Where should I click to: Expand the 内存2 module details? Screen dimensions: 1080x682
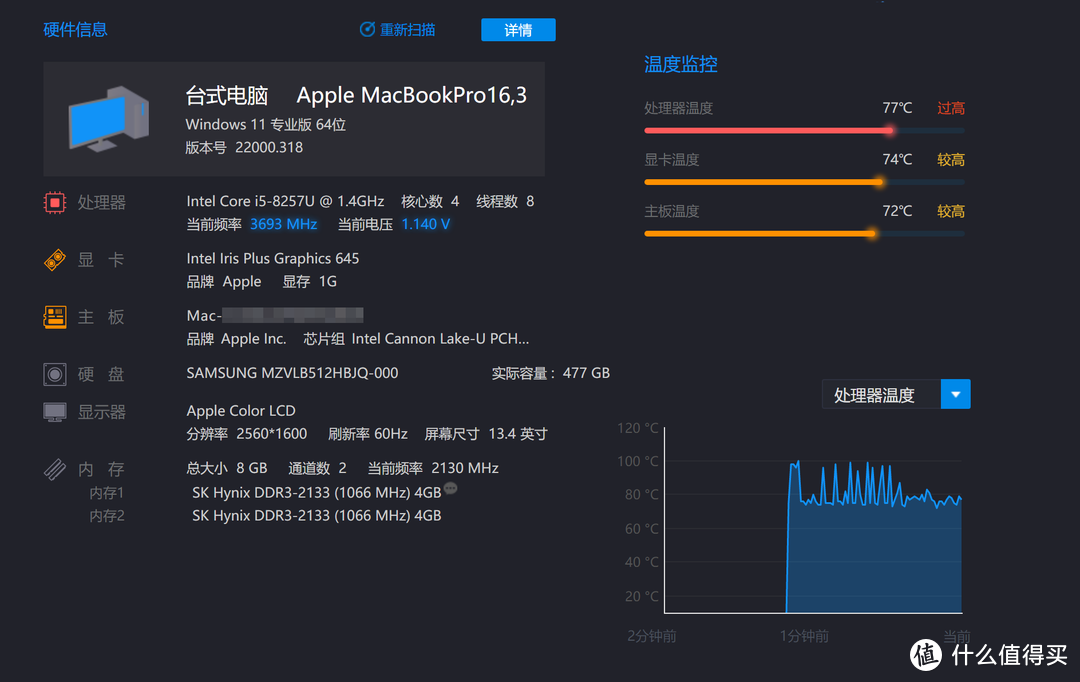[x=108, y=515]
